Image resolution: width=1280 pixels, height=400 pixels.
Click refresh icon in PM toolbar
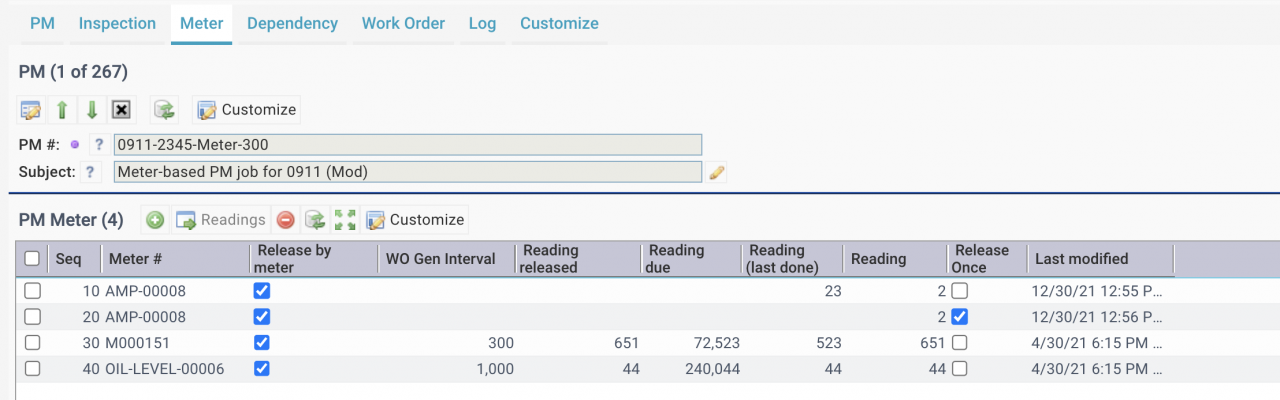tap(165, 109)
